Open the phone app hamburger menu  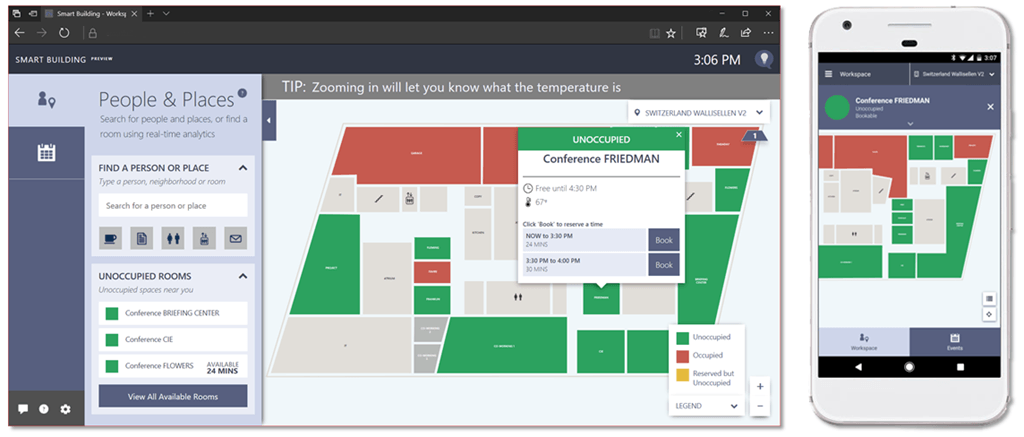click(x=828, y=75)
